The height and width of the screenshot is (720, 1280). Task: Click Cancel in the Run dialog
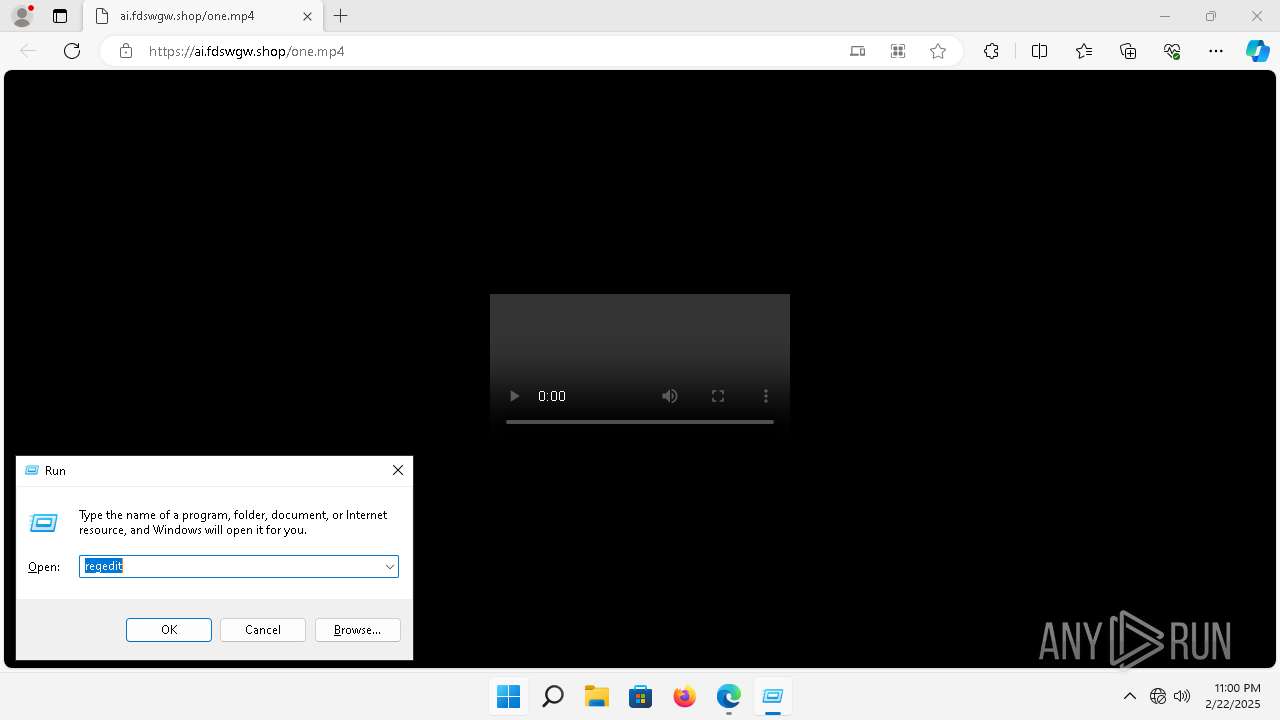tap(263, 630)
